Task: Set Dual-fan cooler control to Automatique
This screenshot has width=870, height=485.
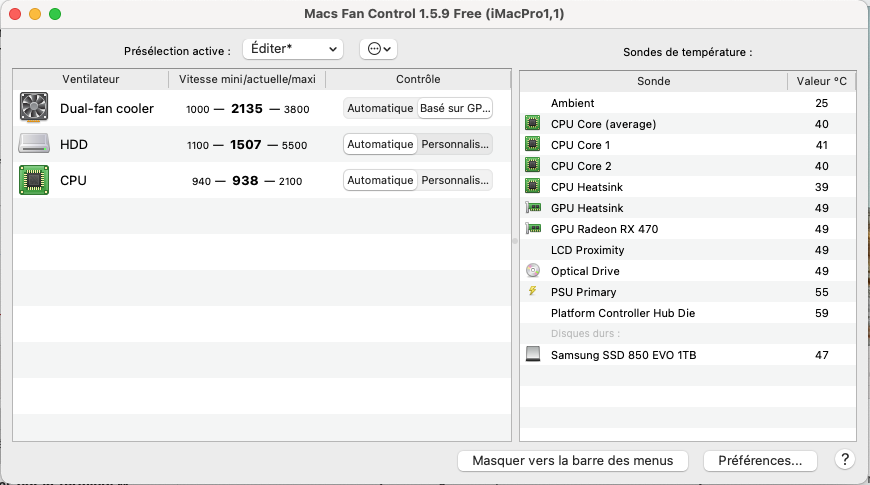Action: pos(380,108)
